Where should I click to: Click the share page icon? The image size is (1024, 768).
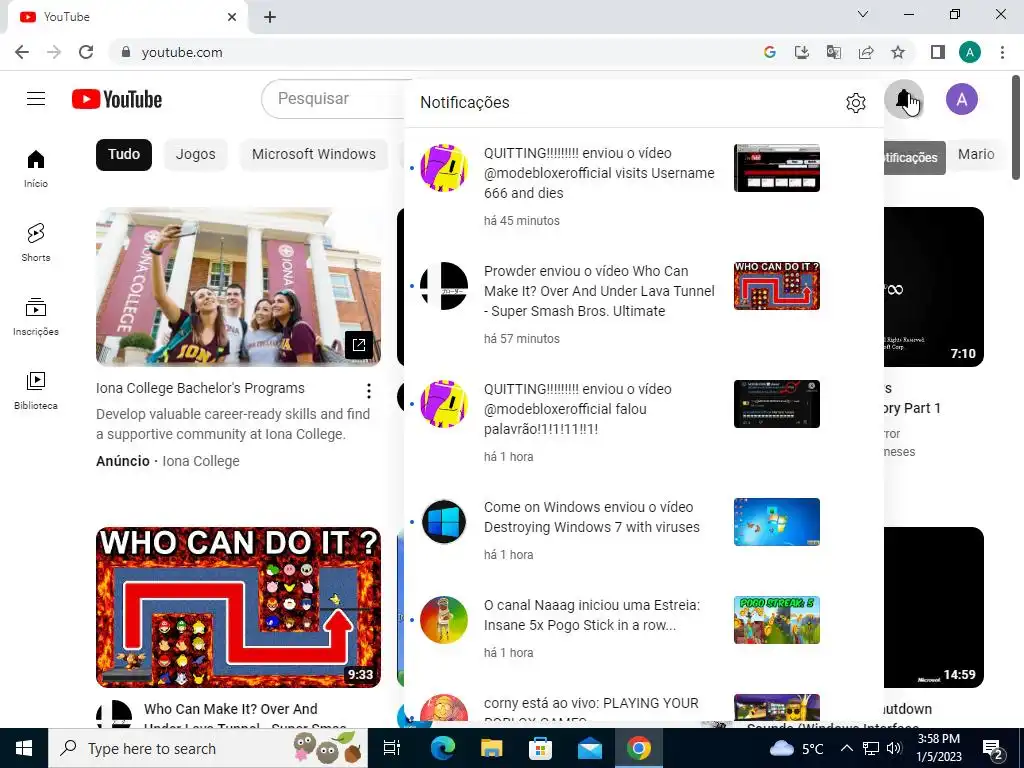(866, 52)
